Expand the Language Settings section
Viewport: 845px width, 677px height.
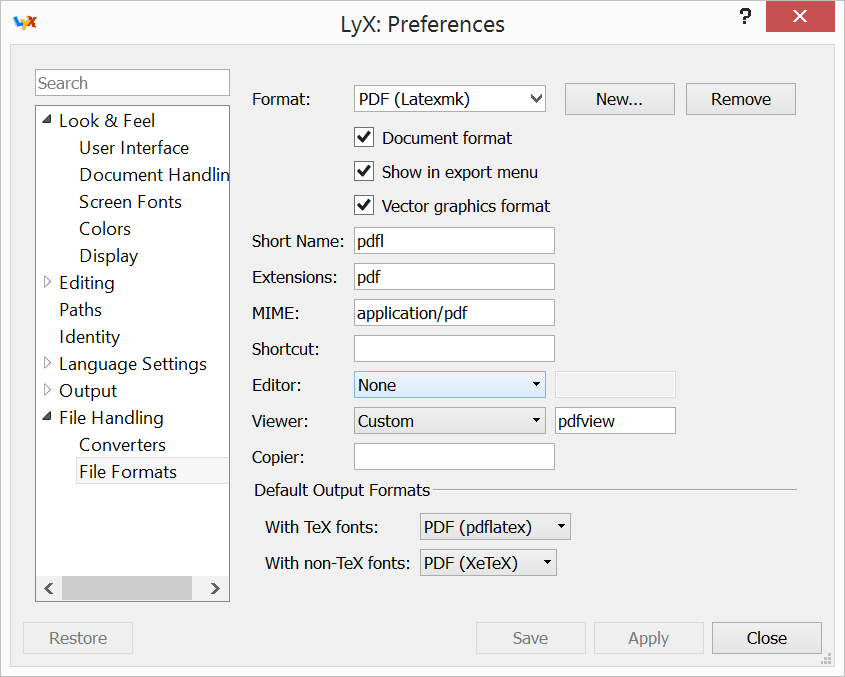click(x=47, y=364)
